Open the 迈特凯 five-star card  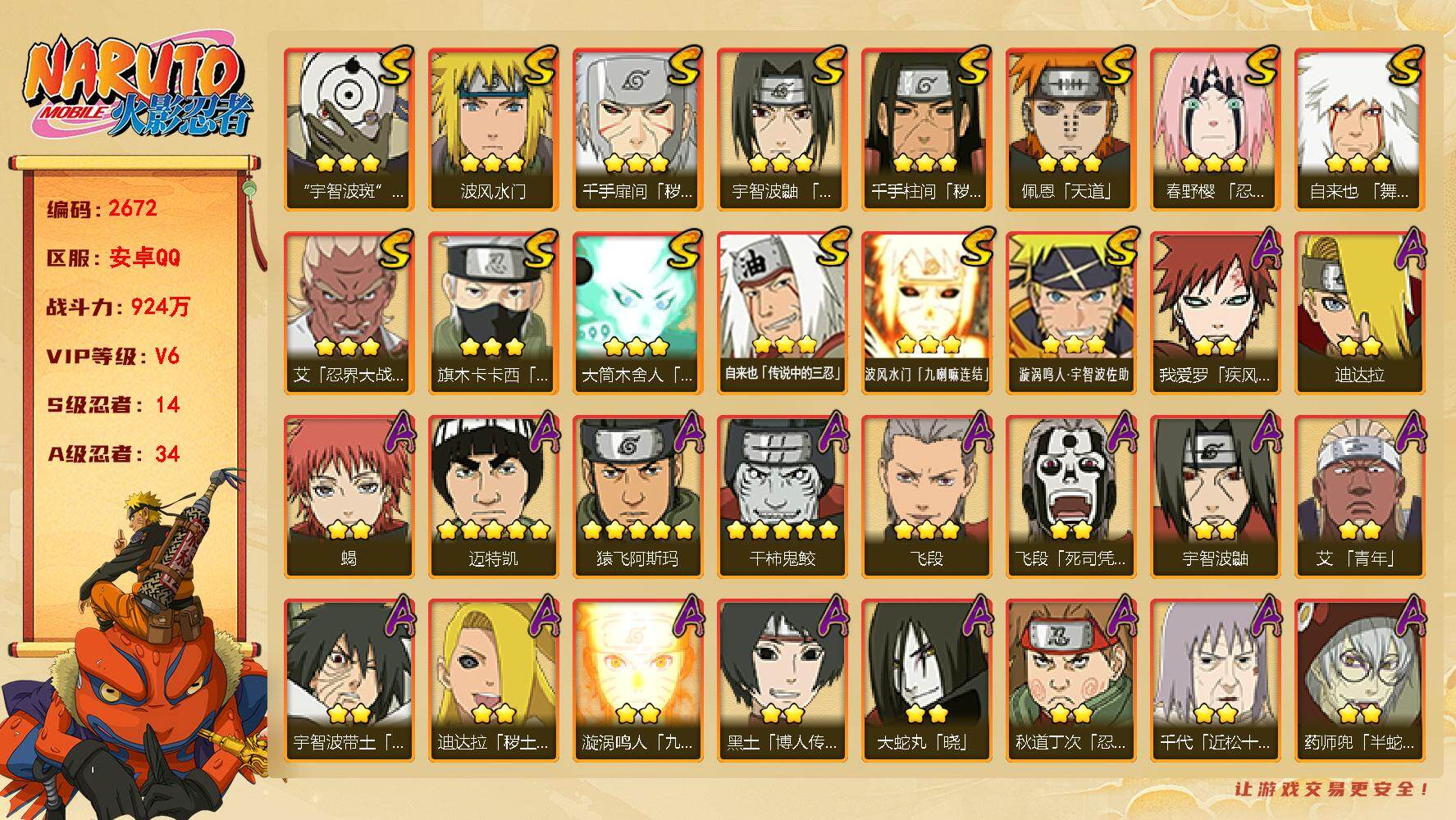[493, 496]
